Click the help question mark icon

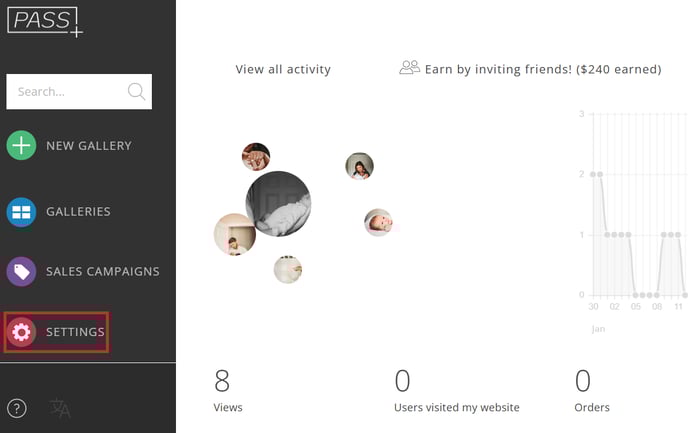pyautogui.click(x=17, y=408)
